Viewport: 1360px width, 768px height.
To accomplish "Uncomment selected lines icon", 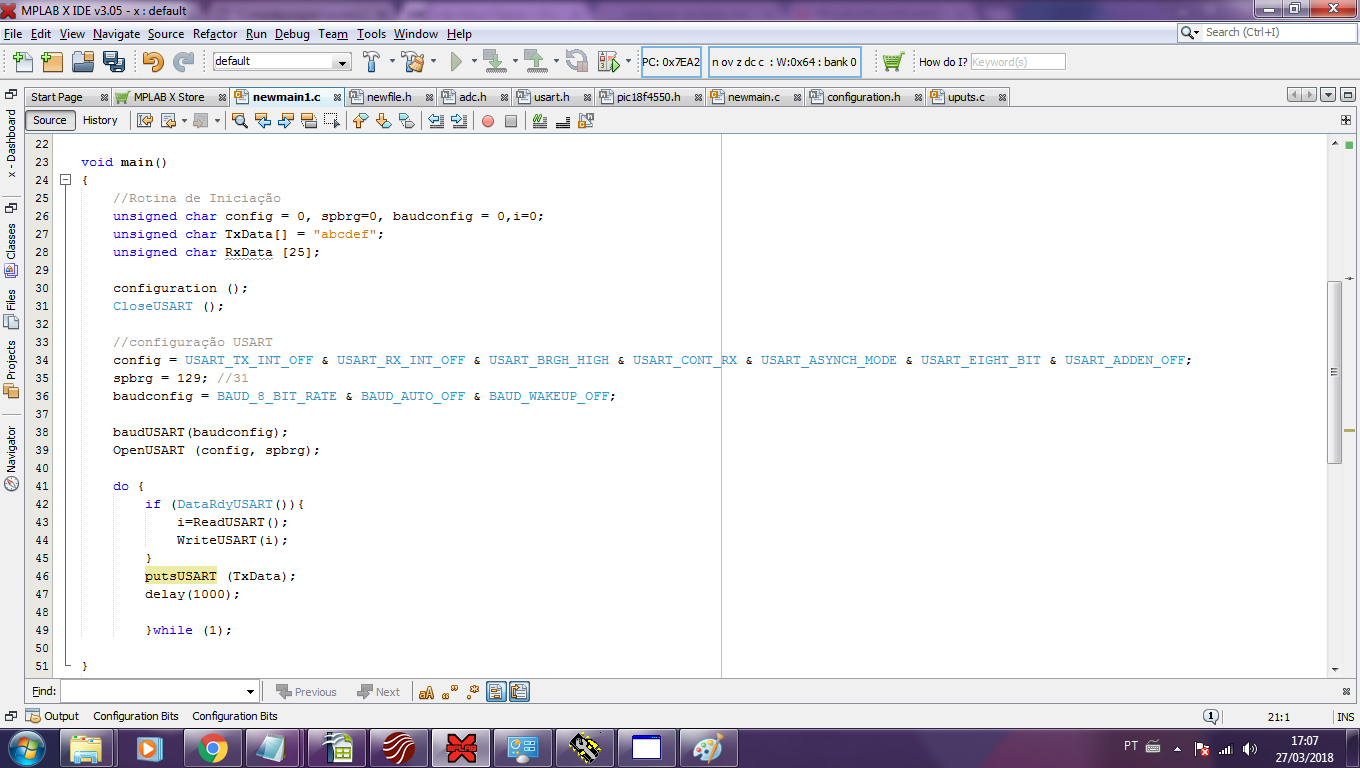I will point(563,121).
